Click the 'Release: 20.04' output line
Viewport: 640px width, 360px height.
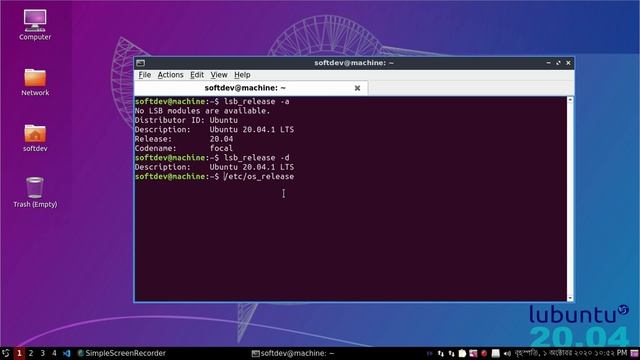click(184, 139)
